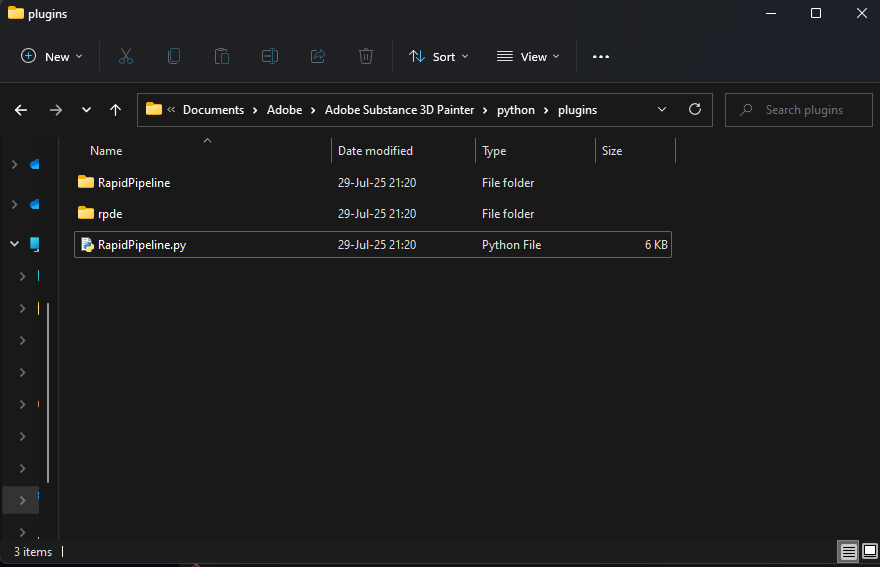Screen dimensions: 880x567
Task: Navigate to Adobe in breadcrumb
Action: 285,110
